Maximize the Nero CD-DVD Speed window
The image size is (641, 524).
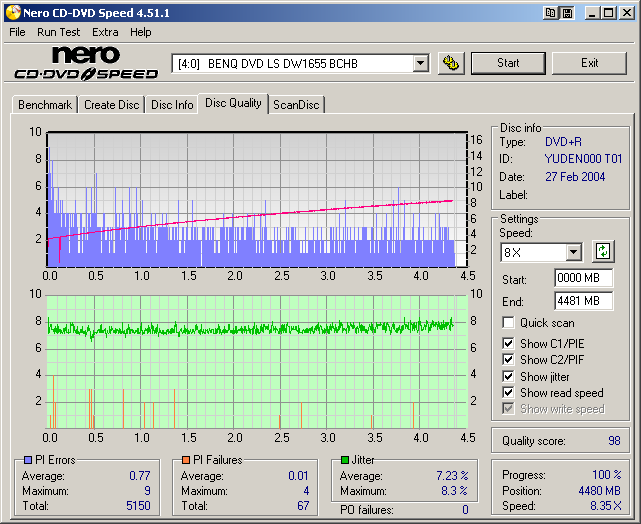pos(608,13)
